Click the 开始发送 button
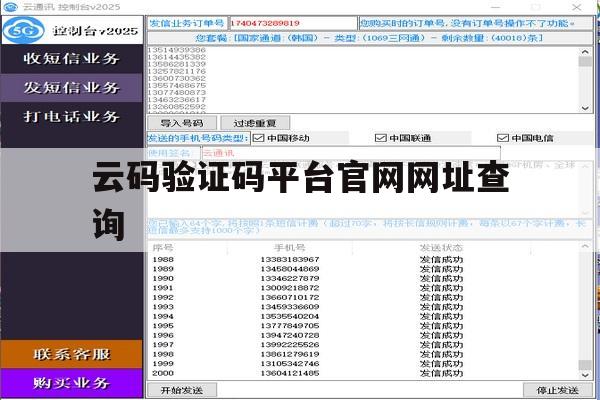The image size is (600, 400). [x=182, y=390]
